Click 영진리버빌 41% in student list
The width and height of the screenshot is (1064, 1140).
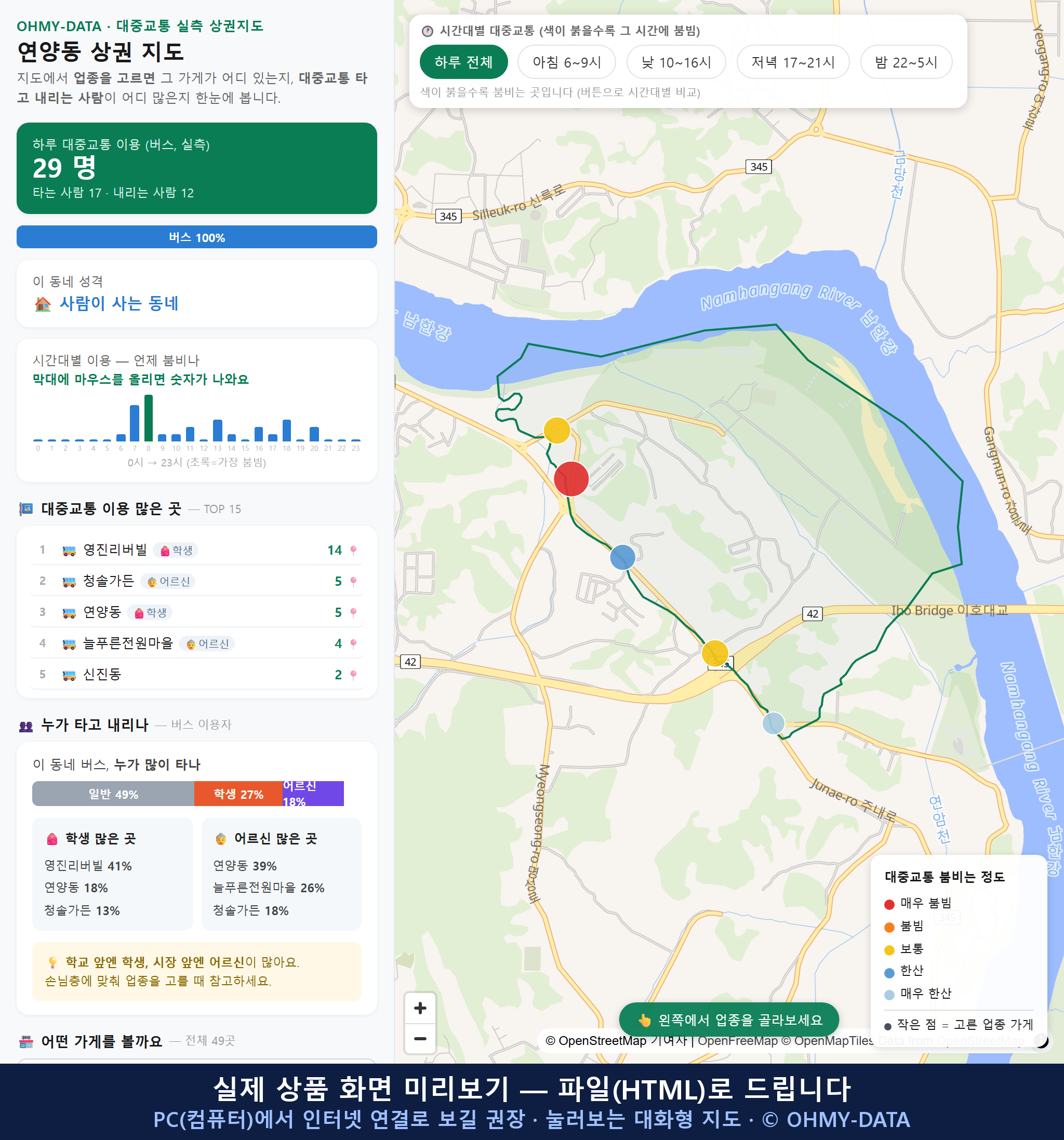pyautogui.click(x=88, y=866)
